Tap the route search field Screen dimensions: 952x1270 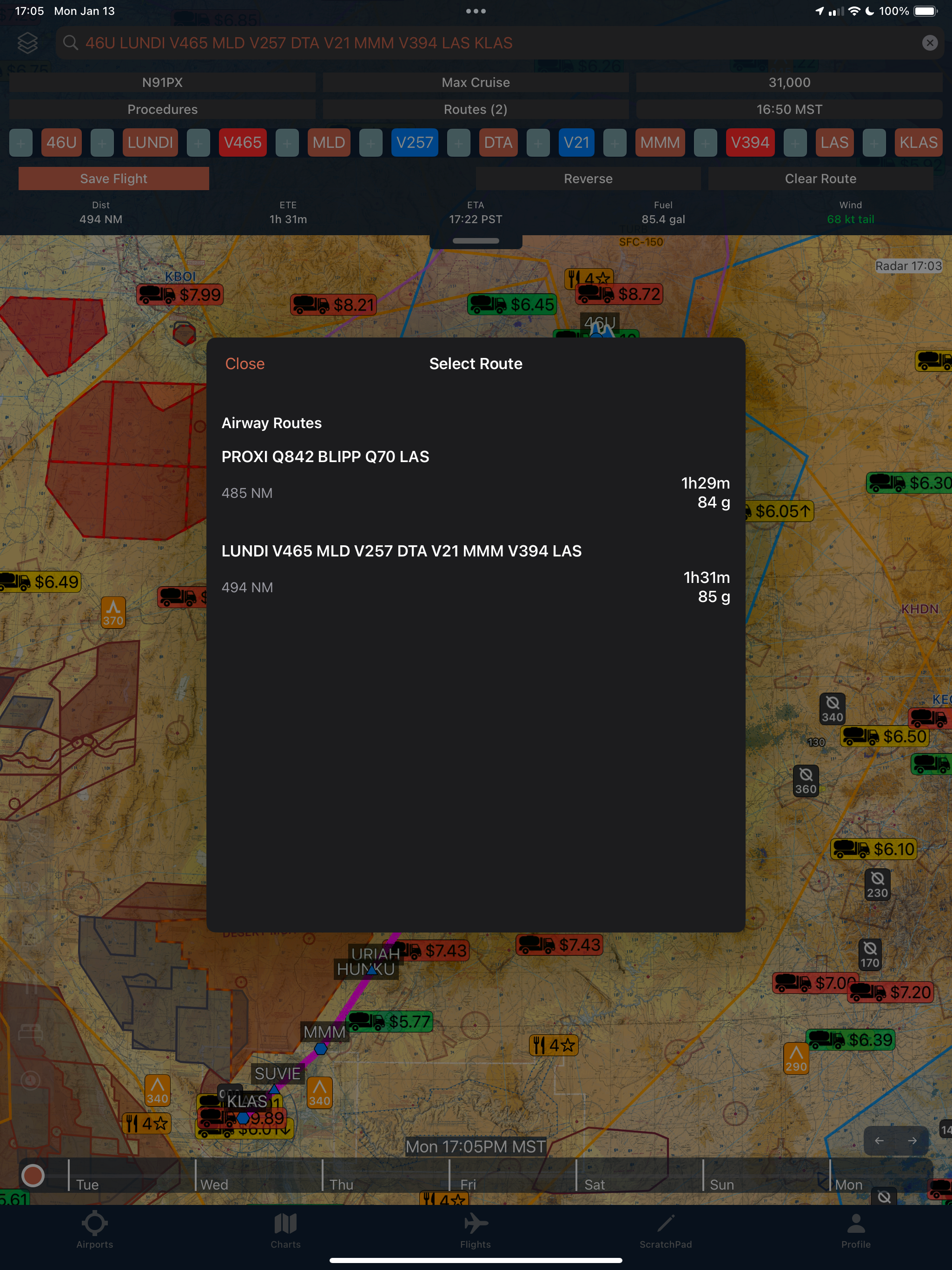point(500,43)
